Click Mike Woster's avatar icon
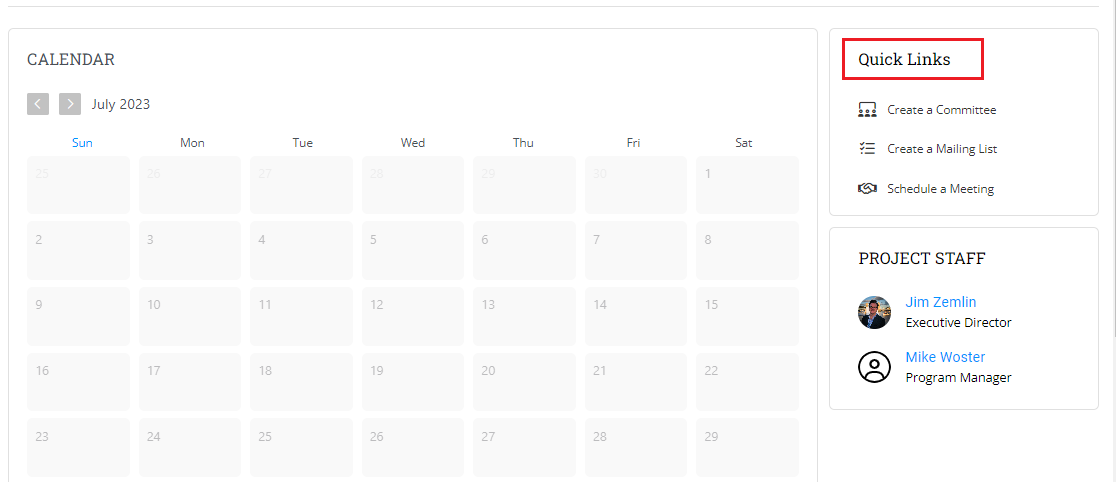Image resolution: width=1116 pixels, height=482 pixels. coord(874,367)
